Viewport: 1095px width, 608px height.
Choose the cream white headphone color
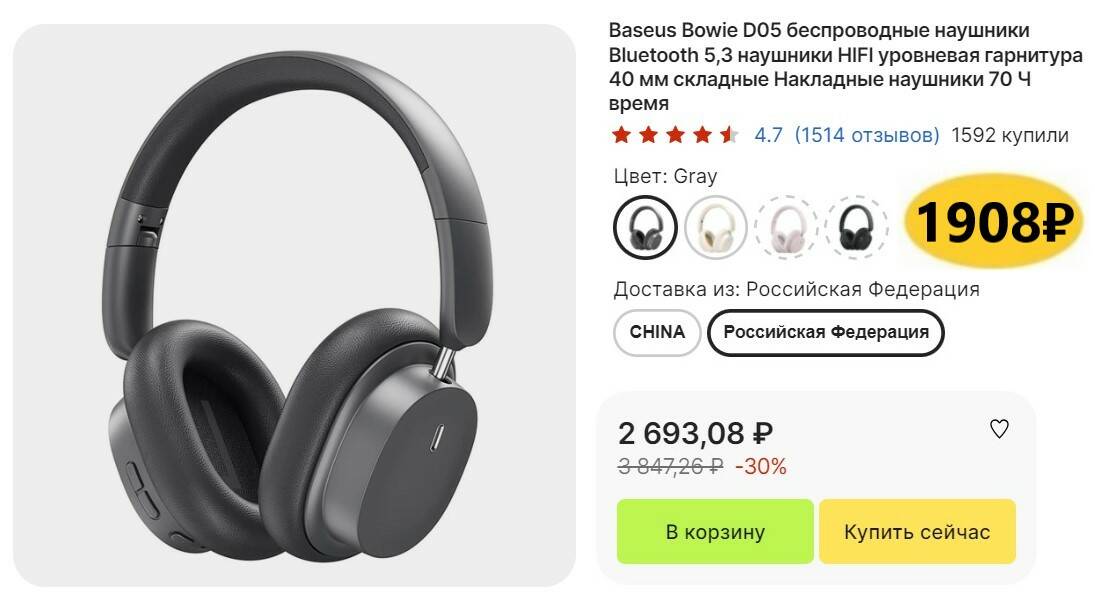[716, 228]
